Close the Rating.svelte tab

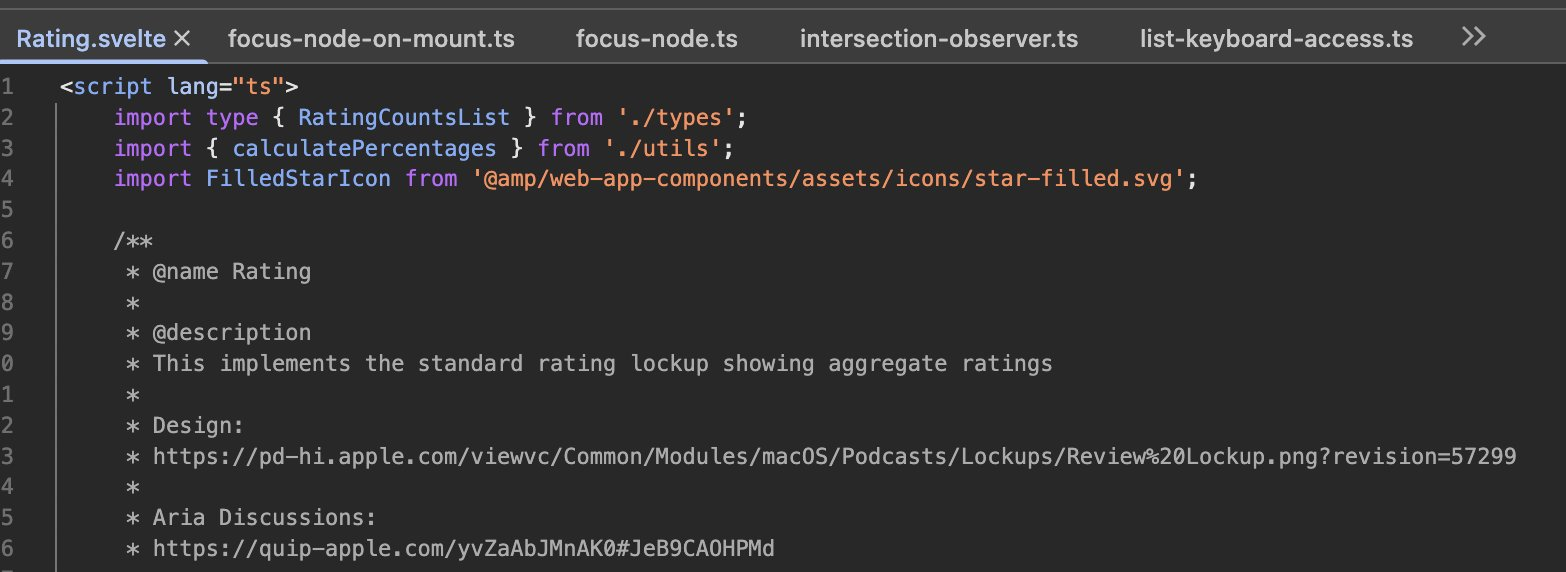point(182,39)
